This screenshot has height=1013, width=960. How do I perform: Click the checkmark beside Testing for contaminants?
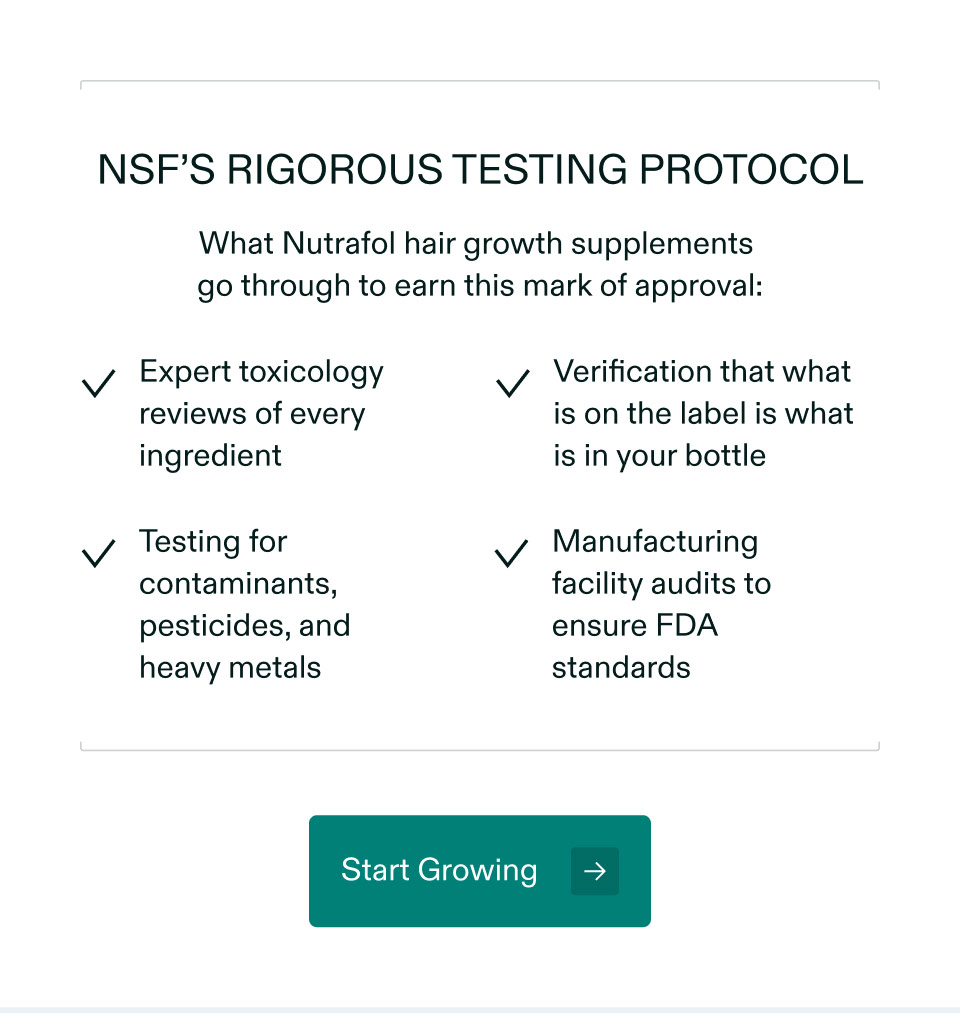tap(98, 551)
